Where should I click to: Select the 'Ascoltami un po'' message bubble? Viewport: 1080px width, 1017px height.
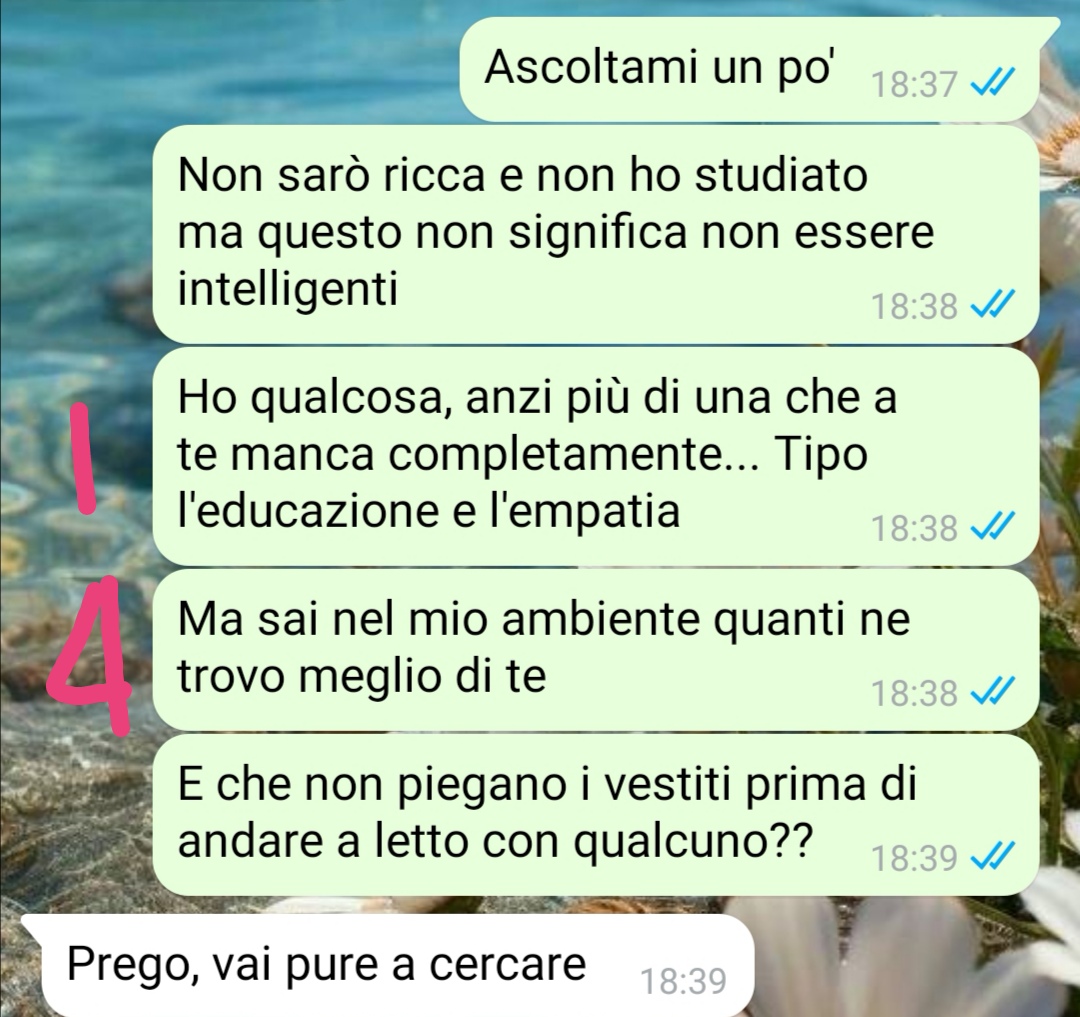pos(749,69)
